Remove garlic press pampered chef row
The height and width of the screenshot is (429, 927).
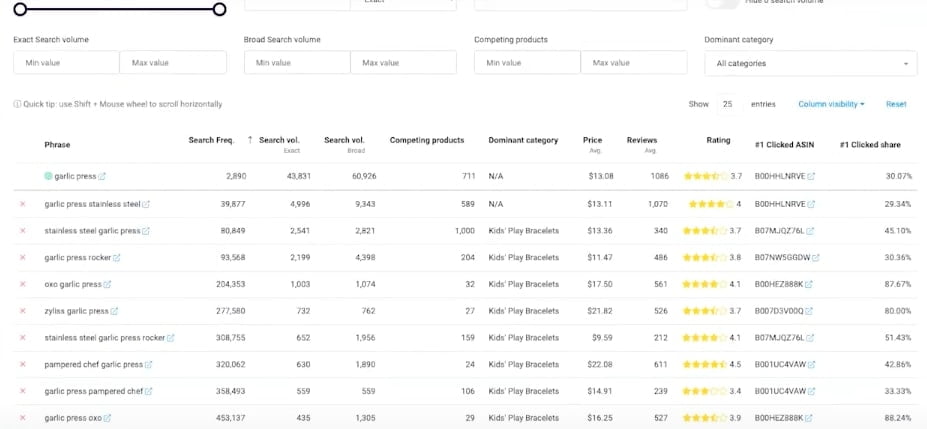coord(23,391)
